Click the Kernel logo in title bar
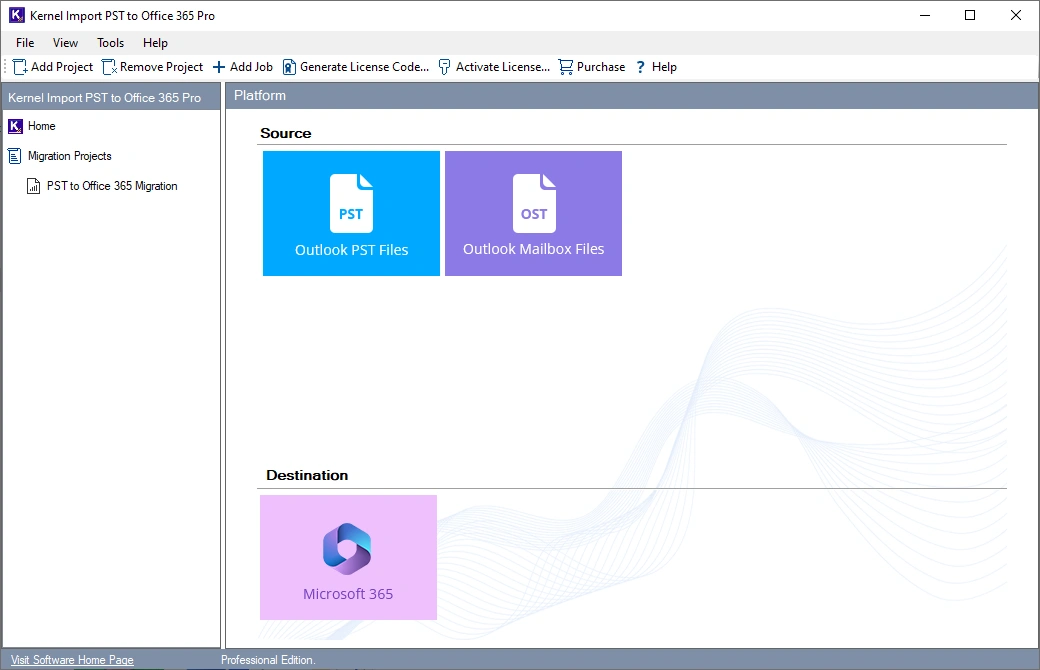The image size is (1040, 670). point(17,15)
